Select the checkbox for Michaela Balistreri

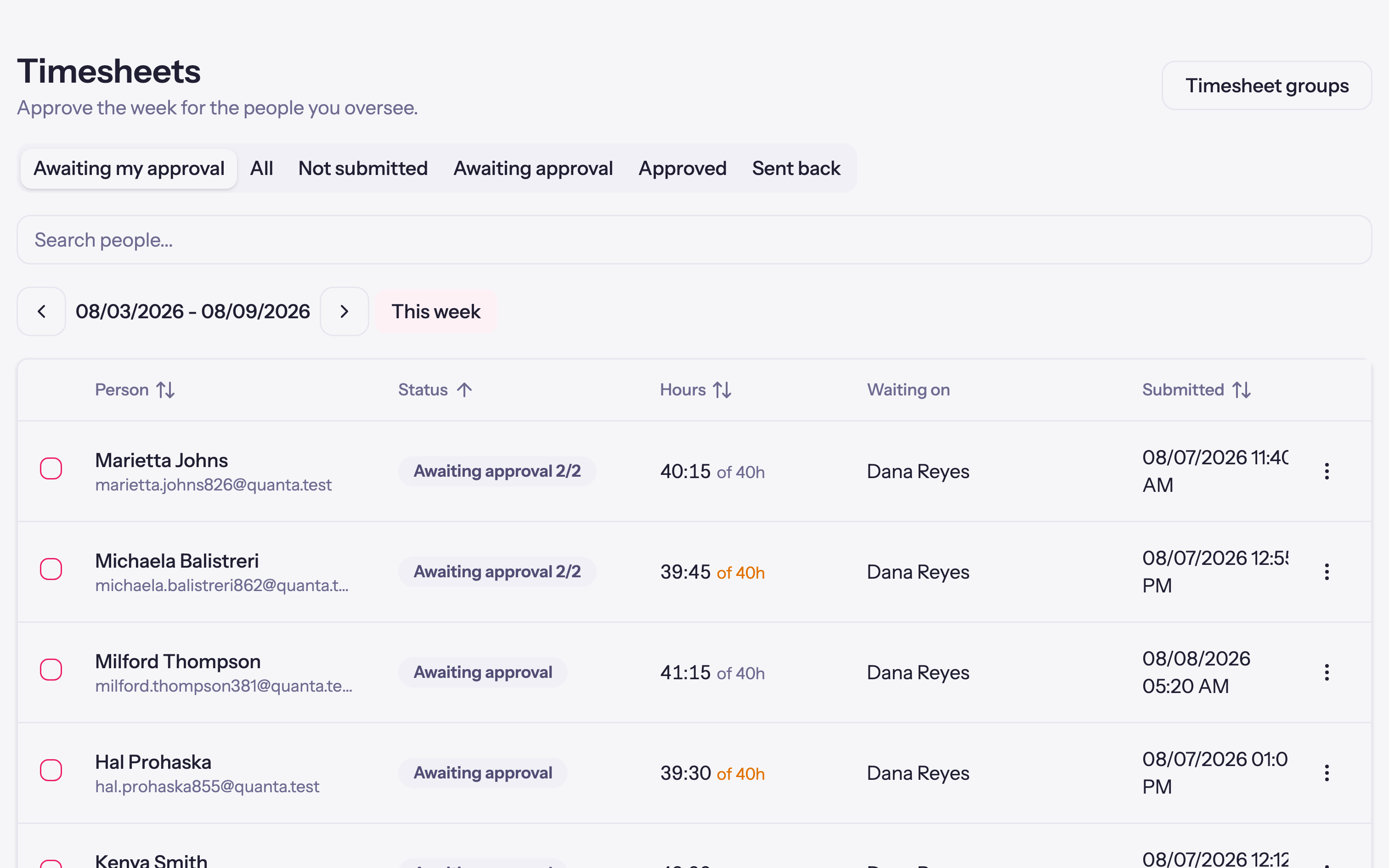[51, 569]
